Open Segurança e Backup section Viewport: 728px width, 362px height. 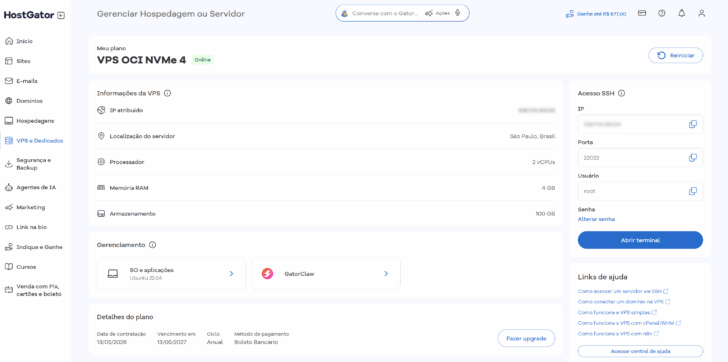coord(35,164)
